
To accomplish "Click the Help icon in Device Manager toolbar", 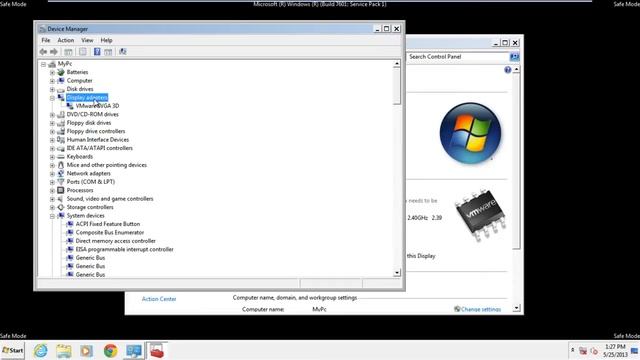I will point(97,51).
